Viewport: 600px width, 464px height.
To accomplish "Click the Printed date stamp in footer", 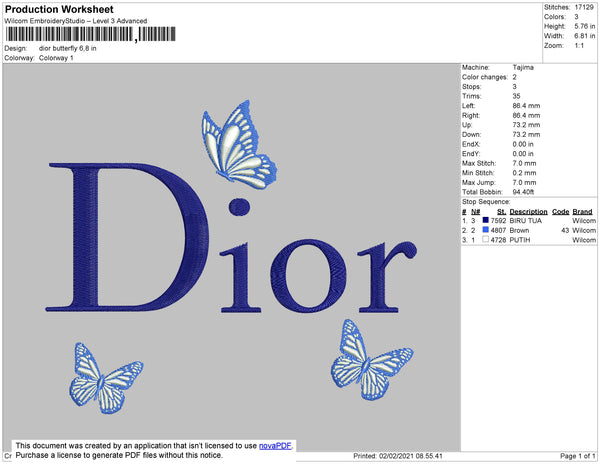I will (398, 456).
